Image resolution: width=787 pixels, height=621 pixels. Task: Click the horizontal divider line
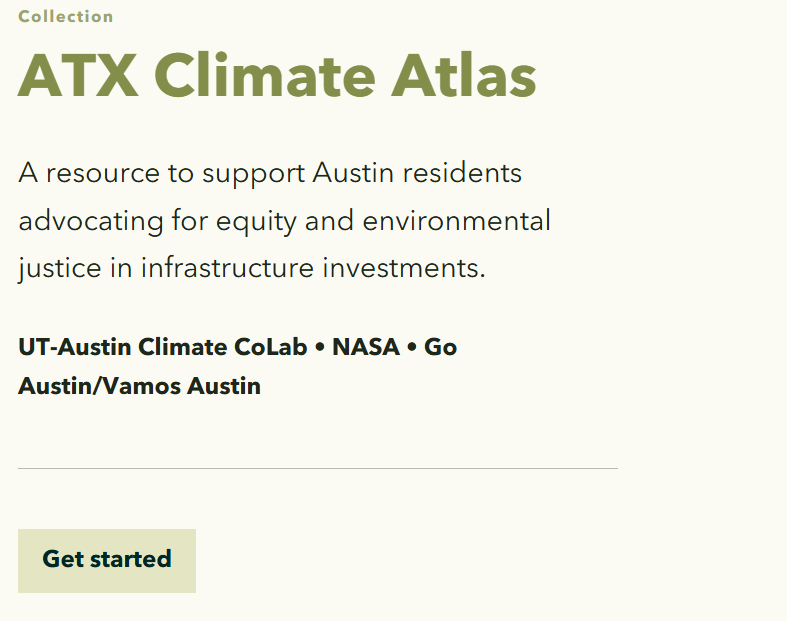tap(318, 468)
